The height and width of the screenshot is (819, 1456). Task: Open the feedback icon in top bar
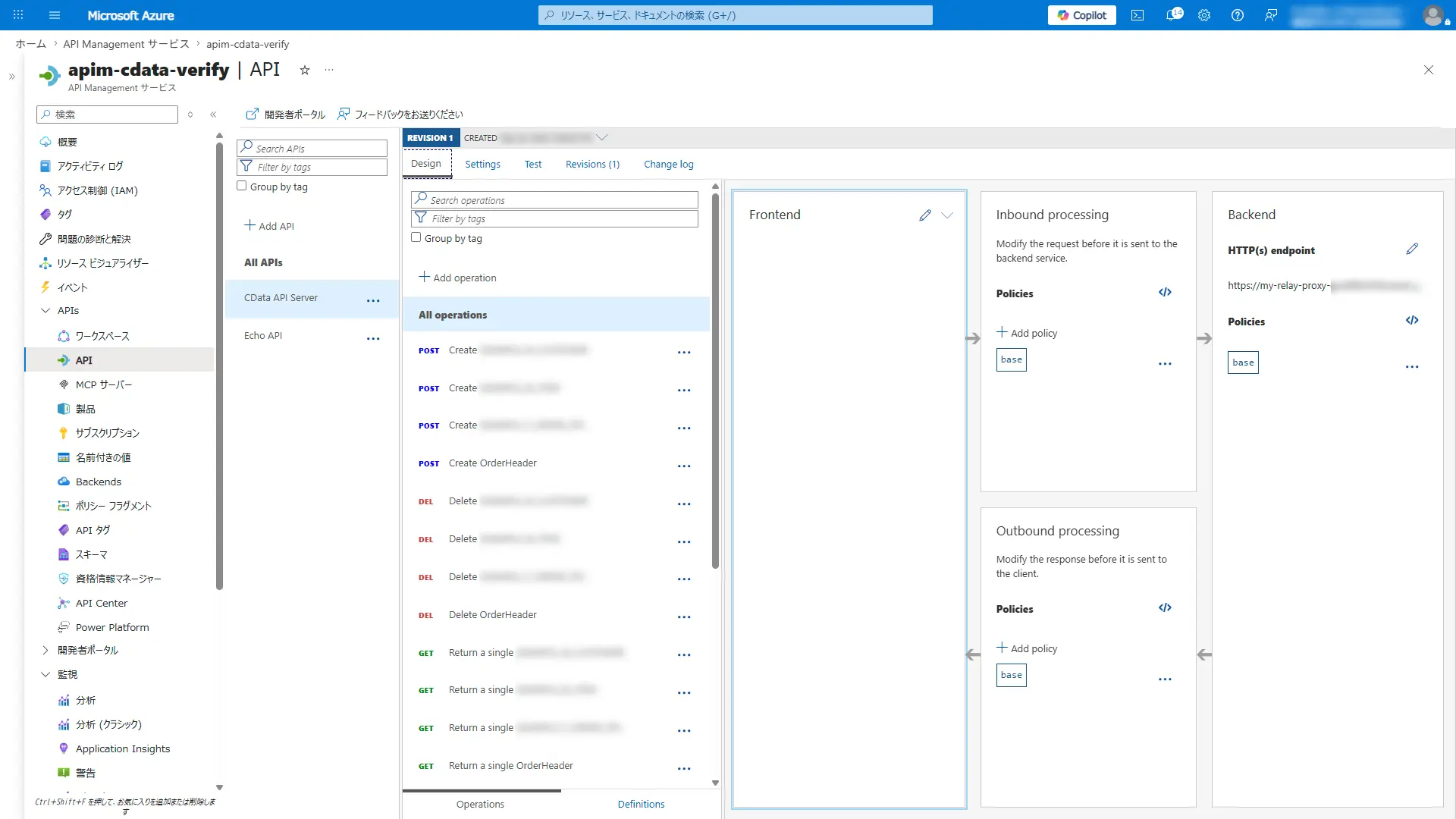coord(1271,15)
